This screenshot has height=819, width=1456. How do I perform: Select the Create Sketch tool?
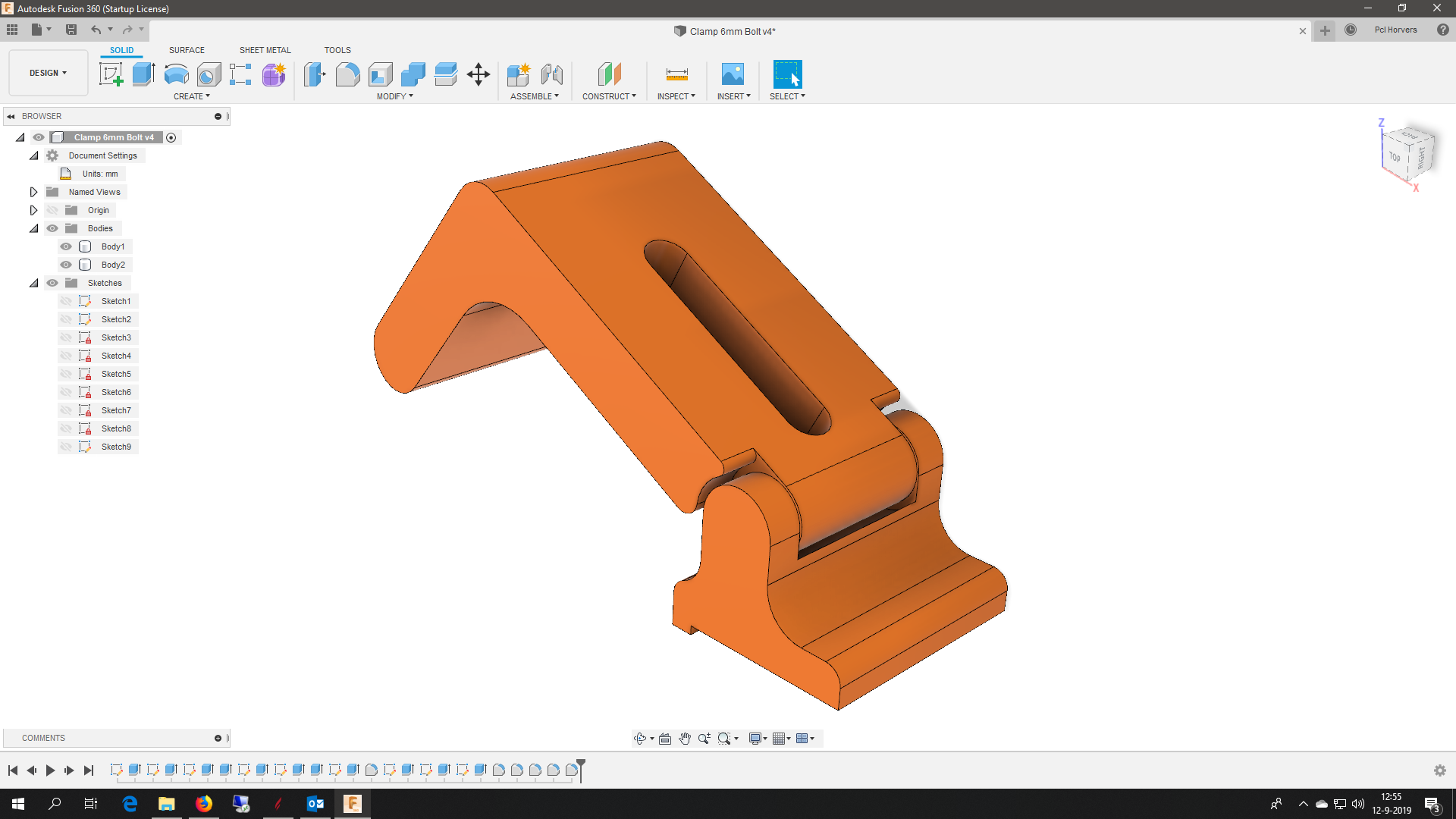(x=111, y=74)
